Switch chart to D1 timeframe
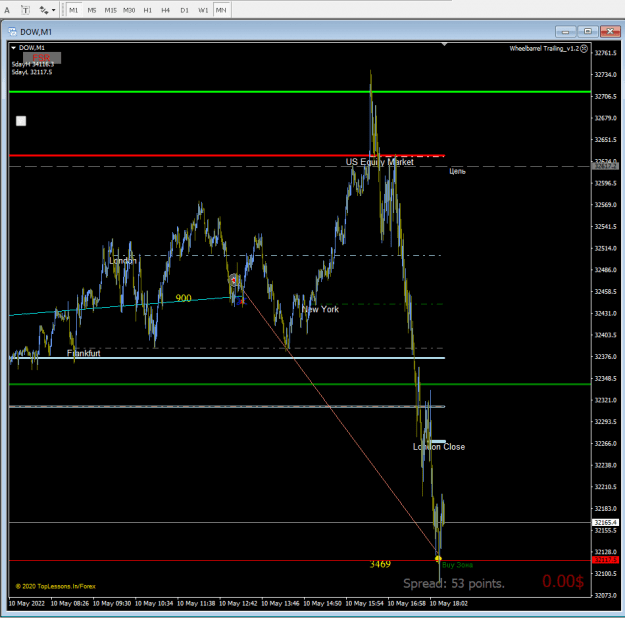 point(184,10)
